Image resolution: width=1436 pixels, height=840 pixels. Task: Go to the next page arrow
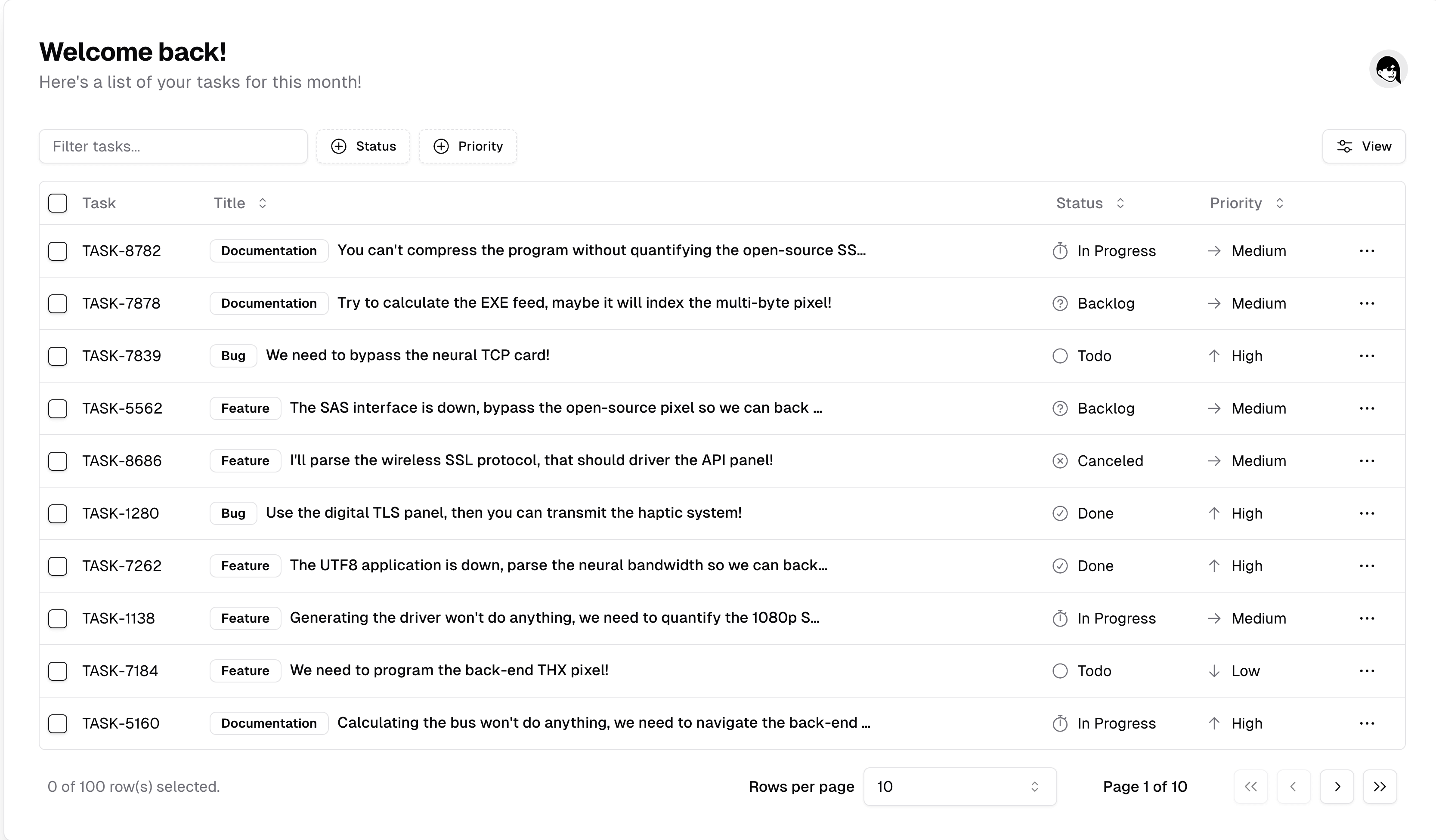click(x=1336, y=787)
